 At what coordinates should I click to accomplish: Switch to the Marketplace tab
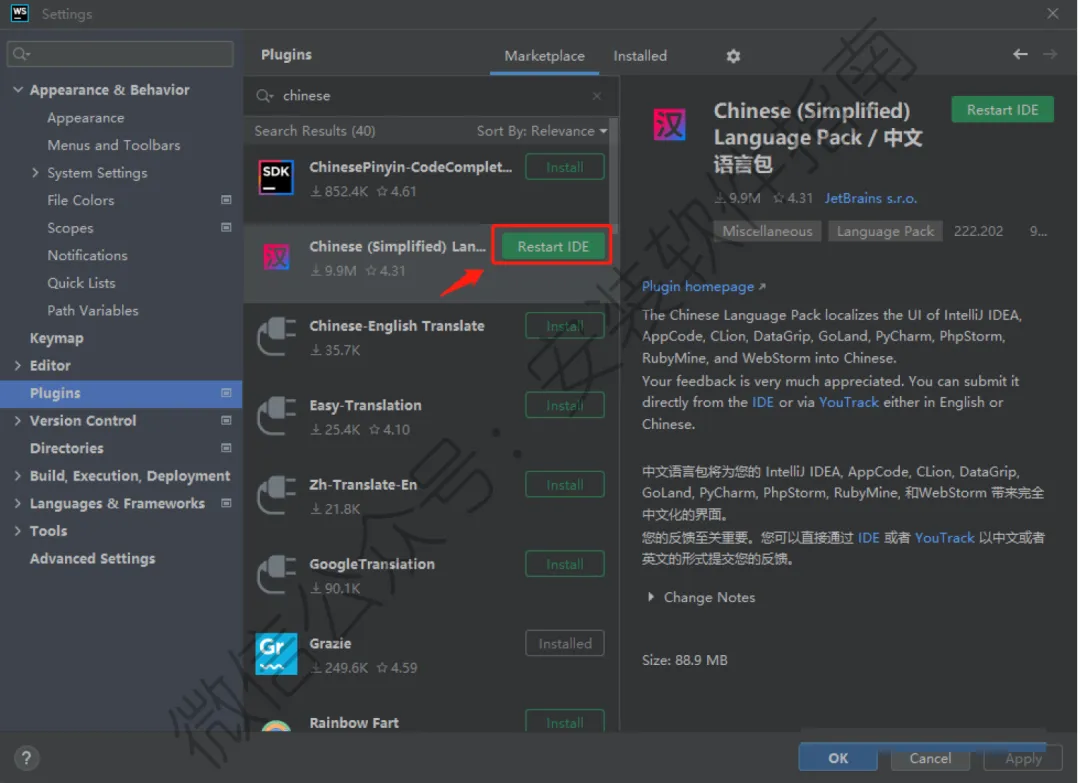pyautogui.click(x=544, y=56)
